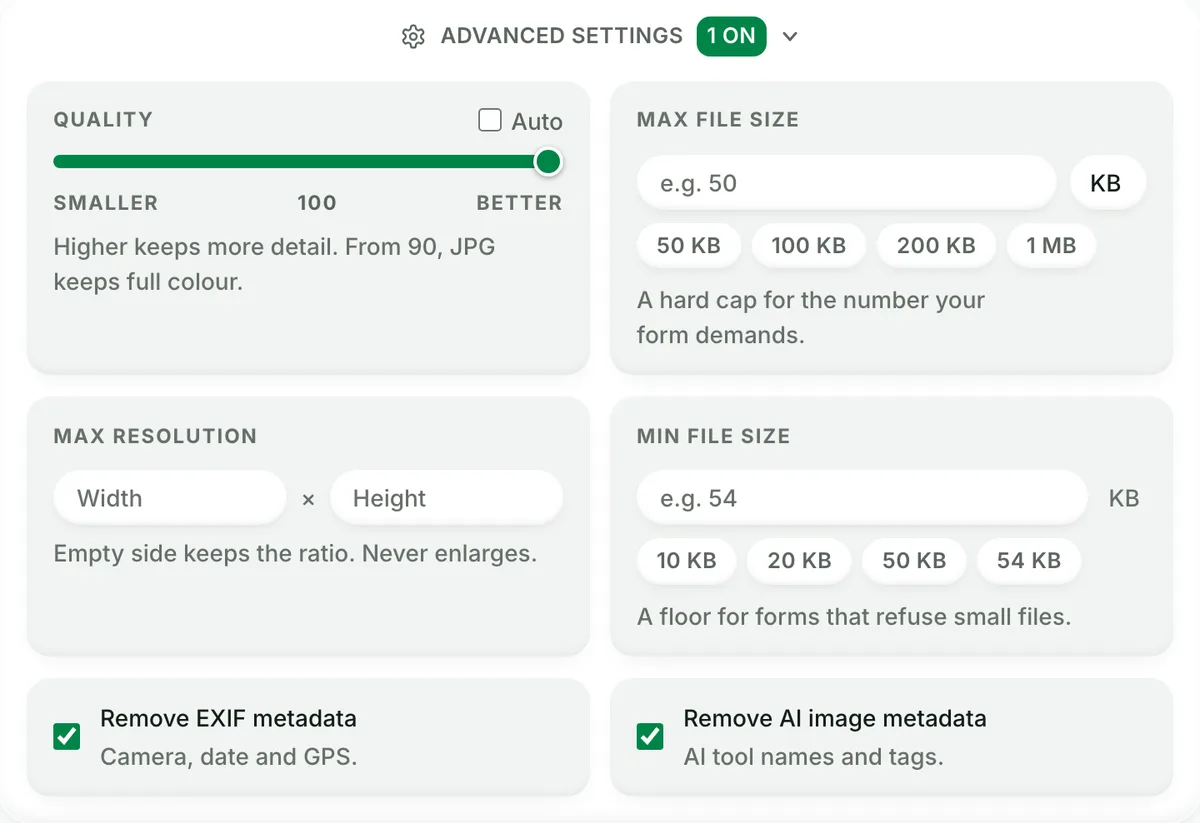Click the "QUALITY" heading
Image resolution: width=1200 pixels, height=823 pixels.
point(103,119)
